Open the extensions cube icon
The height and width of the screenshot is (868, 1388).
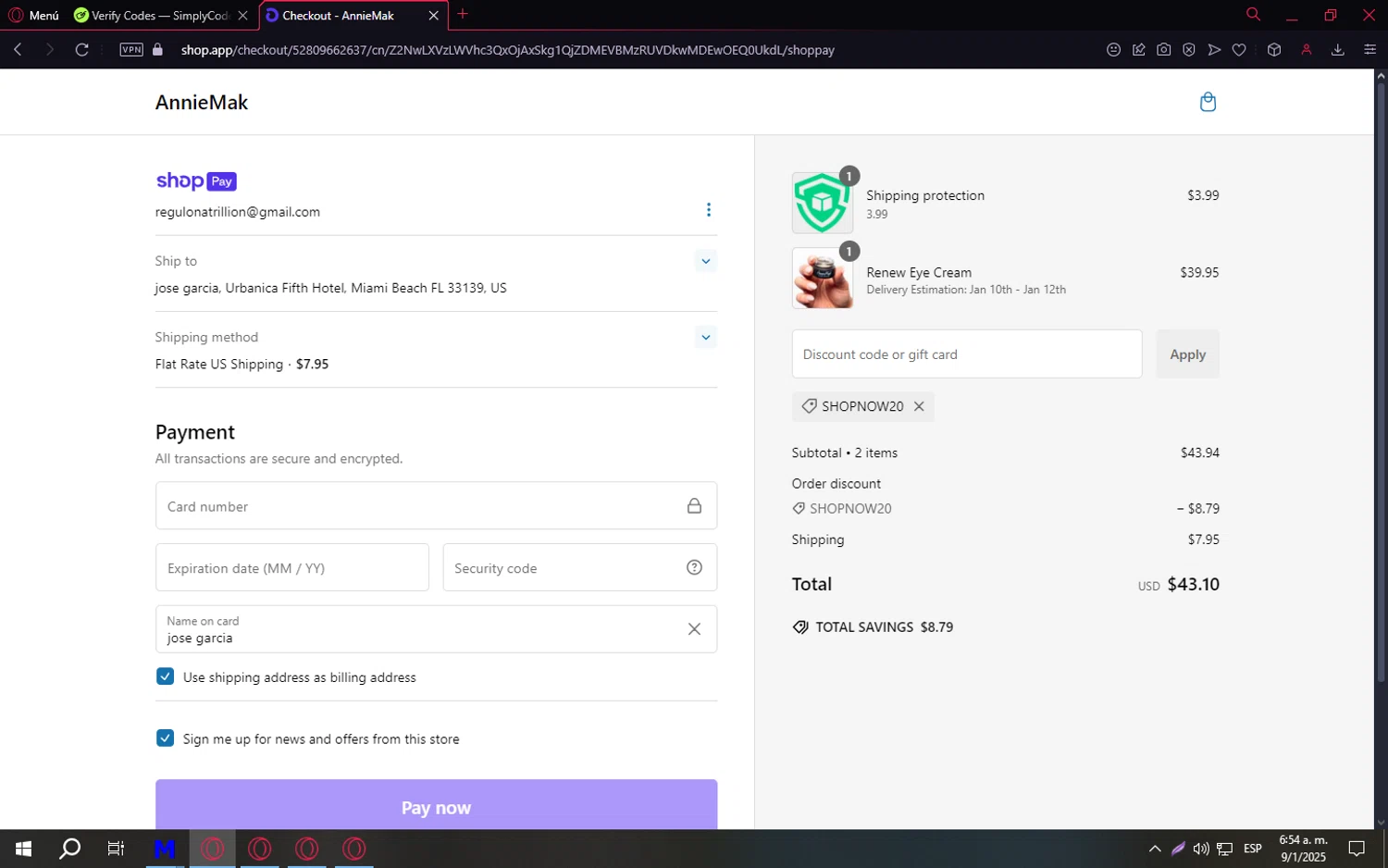click(1274, 50)
